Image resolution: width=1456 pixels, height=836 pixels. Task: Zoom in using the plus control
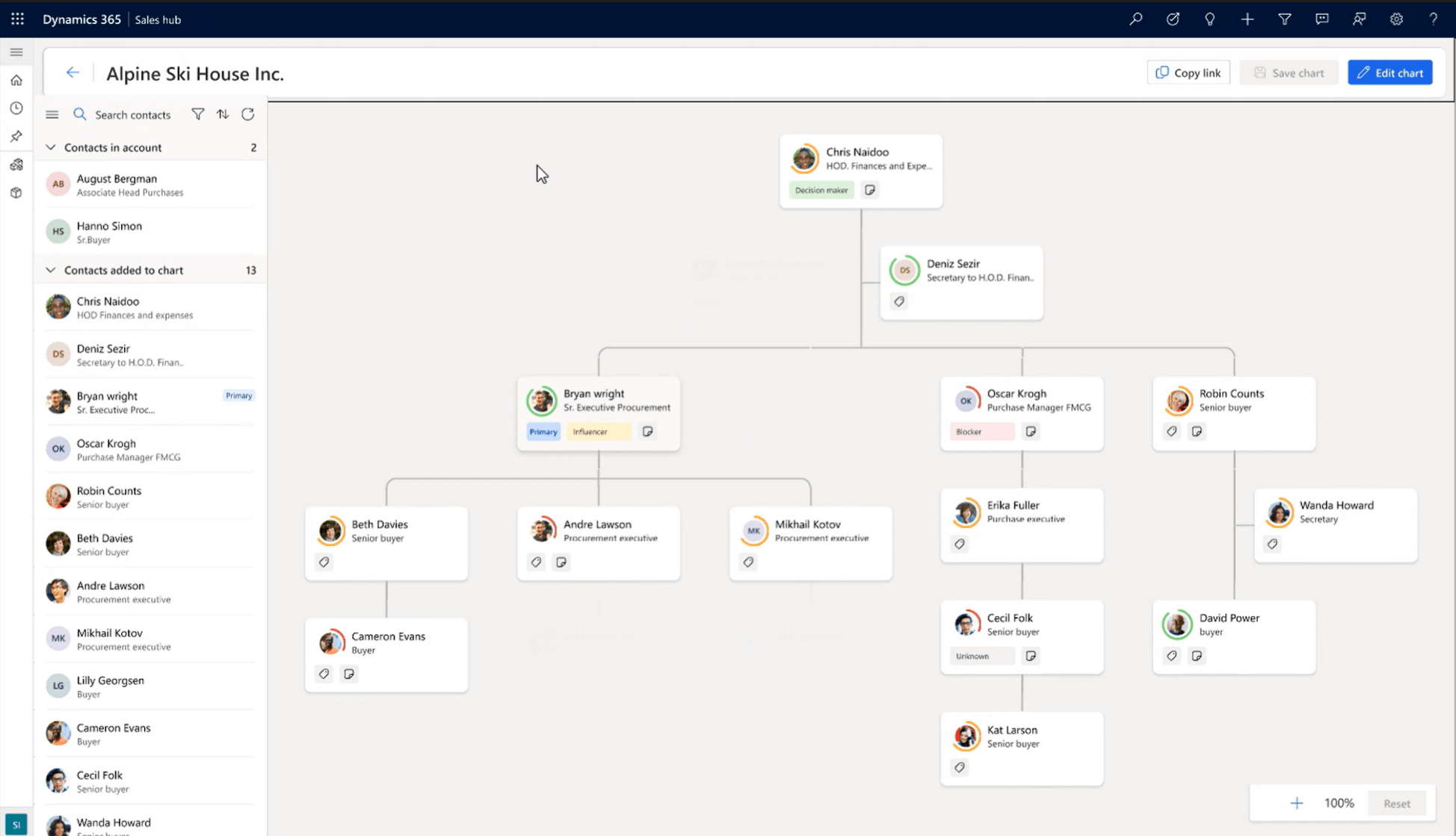(x=1297, y=802)
